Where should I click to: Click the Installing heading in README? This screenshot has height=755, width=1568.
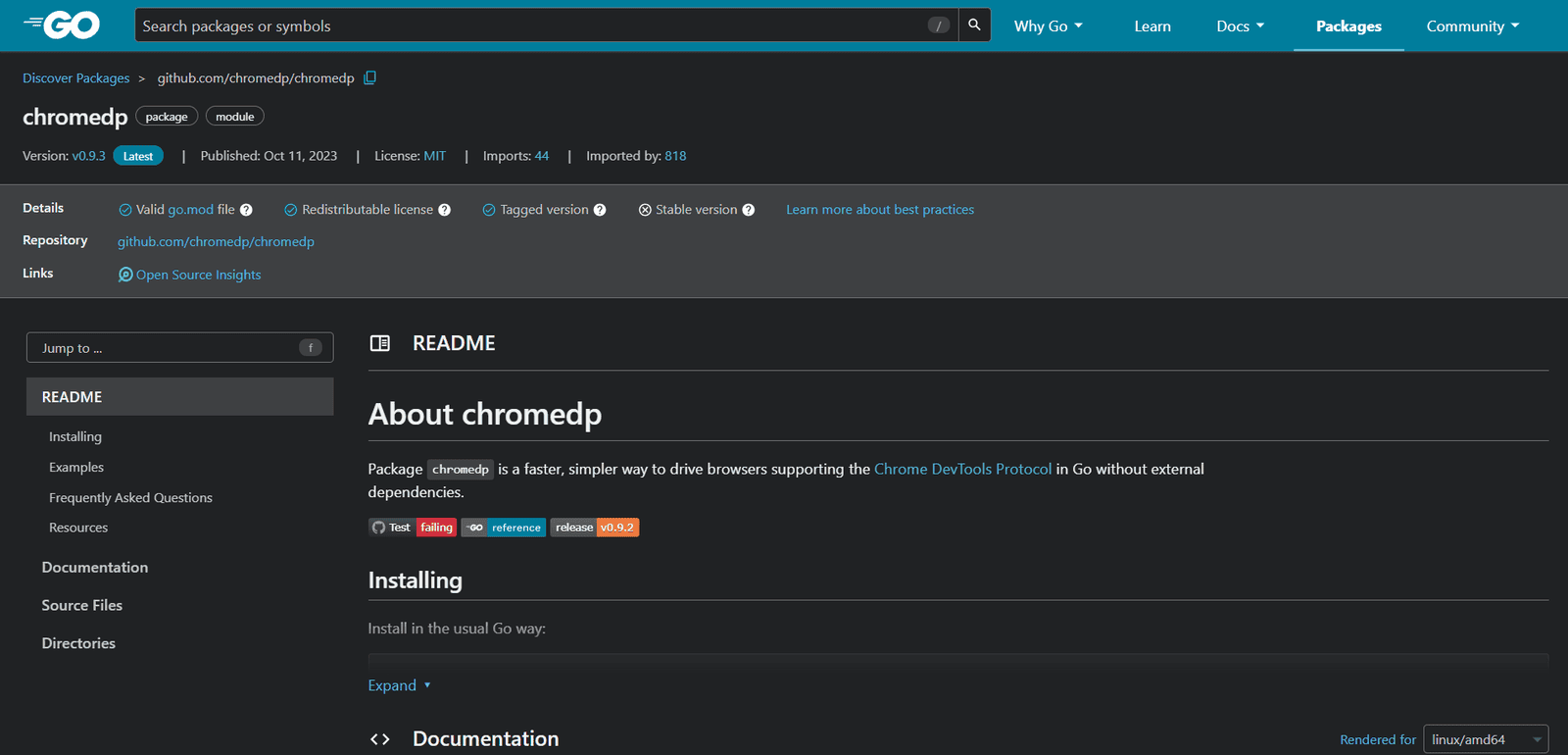pos(416,580)
